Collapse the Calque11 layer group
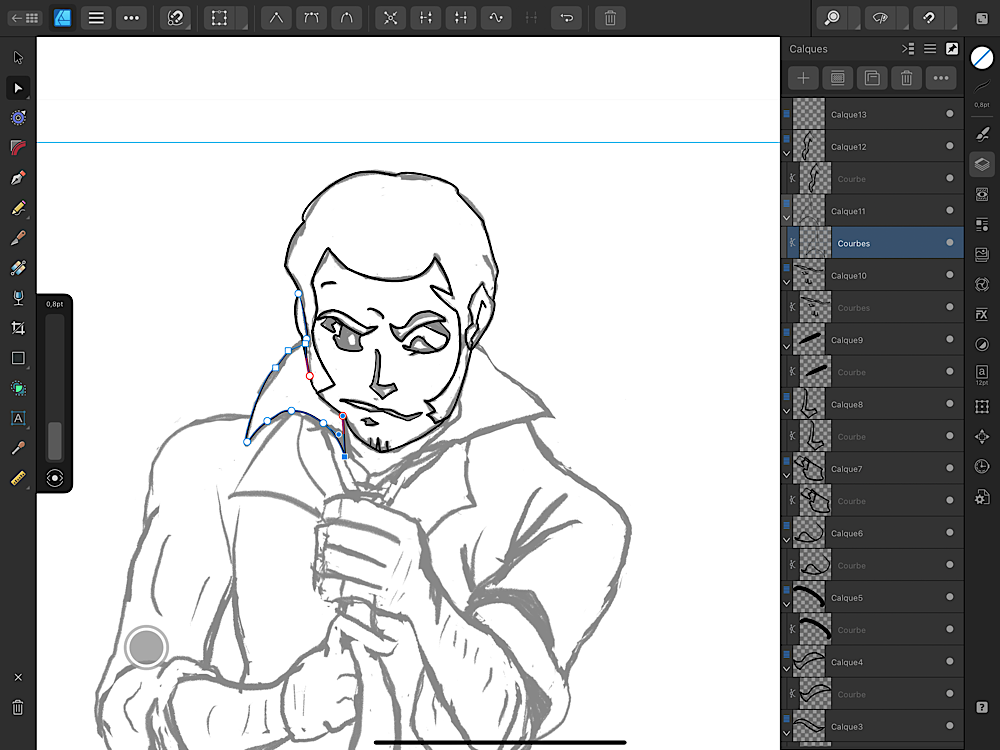The width and height of the screenshot is (1000, 750). pyautogui.click(x=786, y=217)
